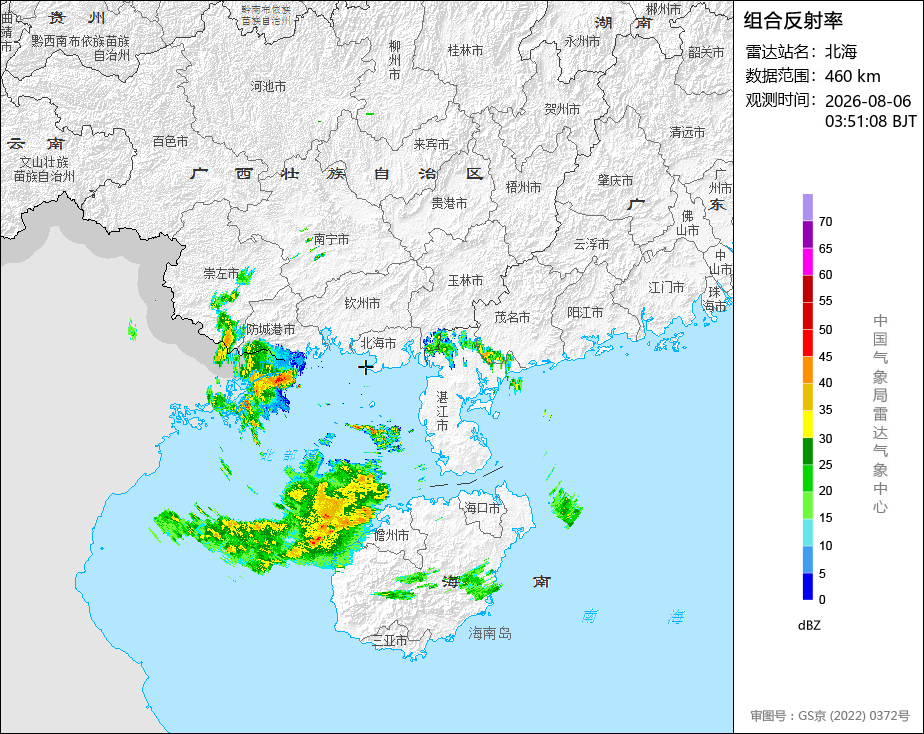Click the 三亚市 city label
Image resolution: width=924 pixels, height=734 pixels.
390,640
